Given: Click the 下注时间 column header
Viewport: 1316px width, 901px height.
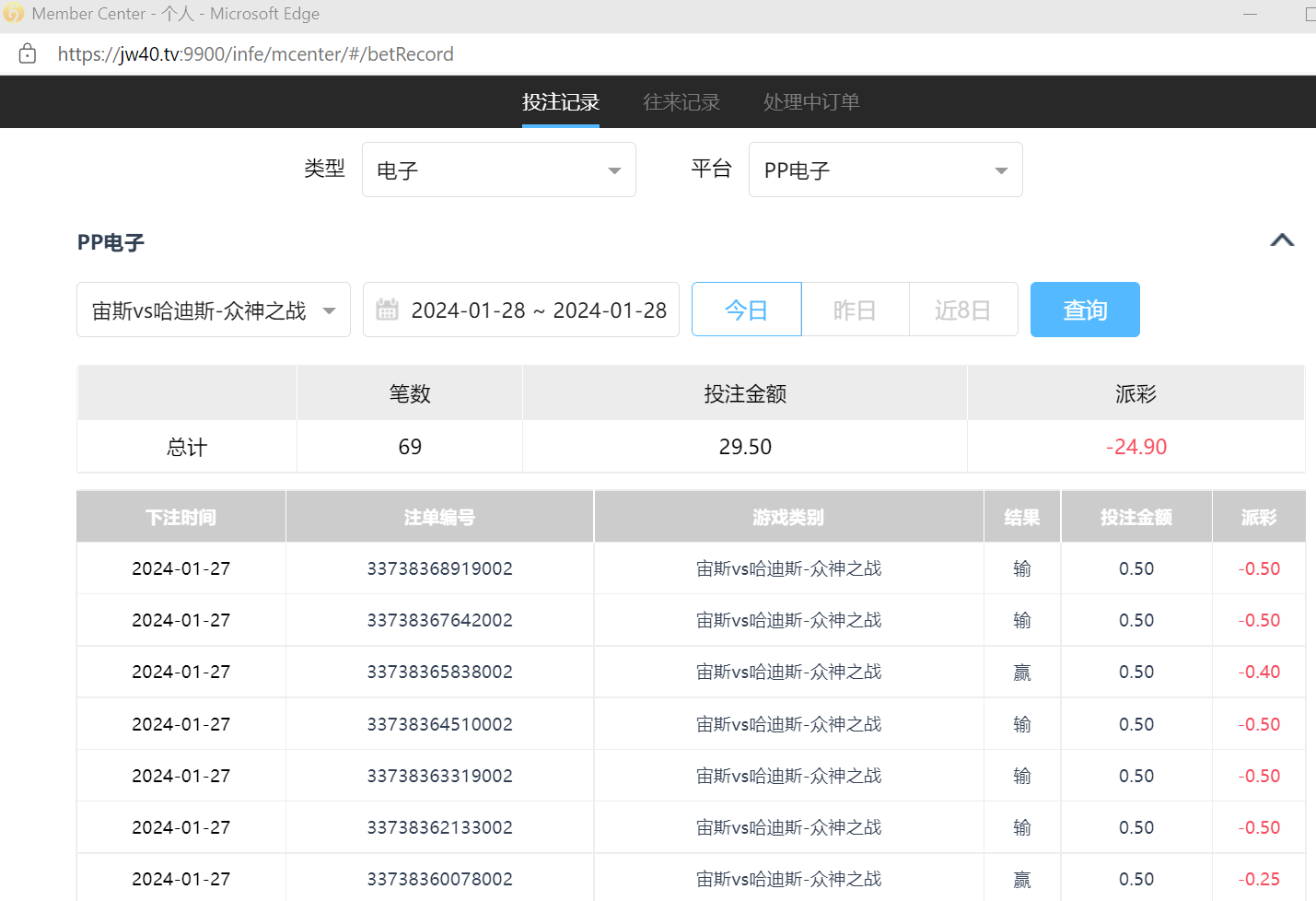Looking at the screenshot, I should tap(181, 518).
